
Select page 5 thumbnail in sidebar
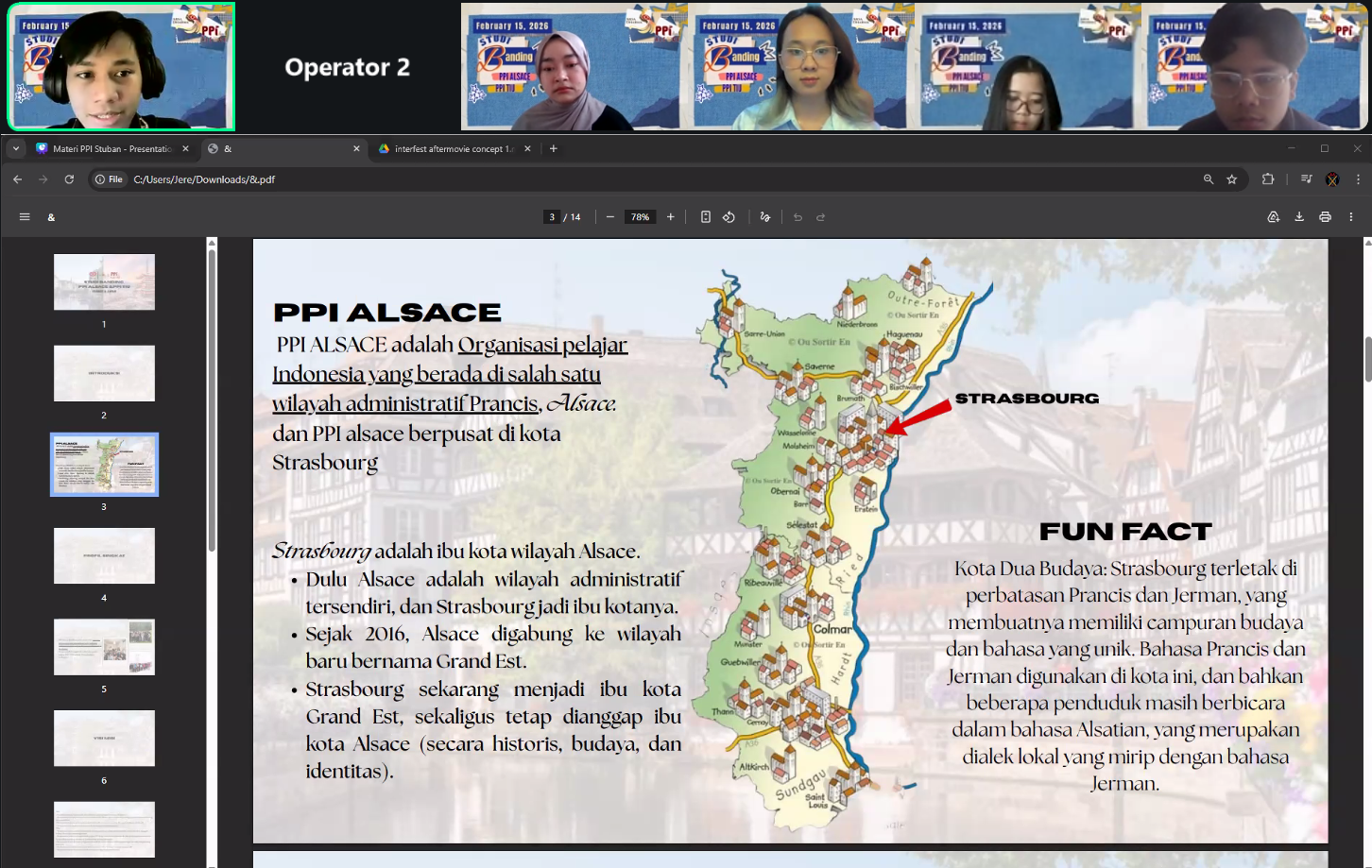(x=104, y=647)
